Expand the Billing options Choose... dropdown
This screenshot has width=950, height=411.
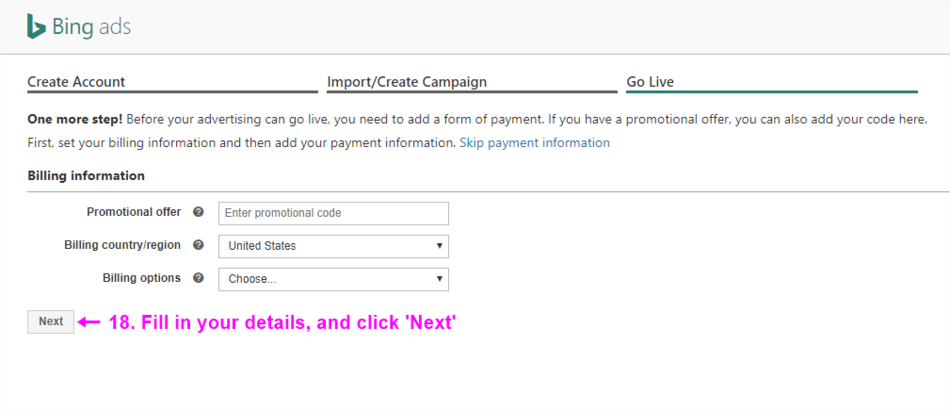click(x=333, y=279)
